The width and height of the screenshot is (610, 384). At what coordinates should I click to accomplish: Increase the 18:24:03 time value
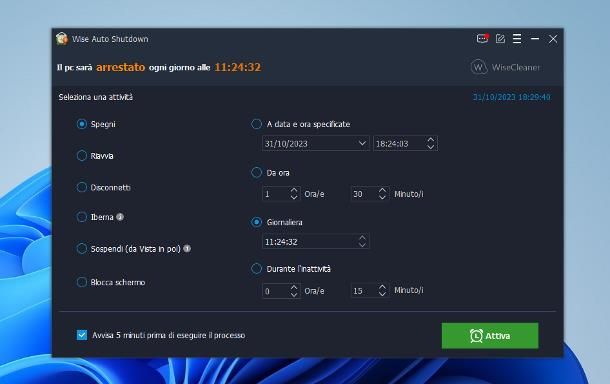click(430, 139)
